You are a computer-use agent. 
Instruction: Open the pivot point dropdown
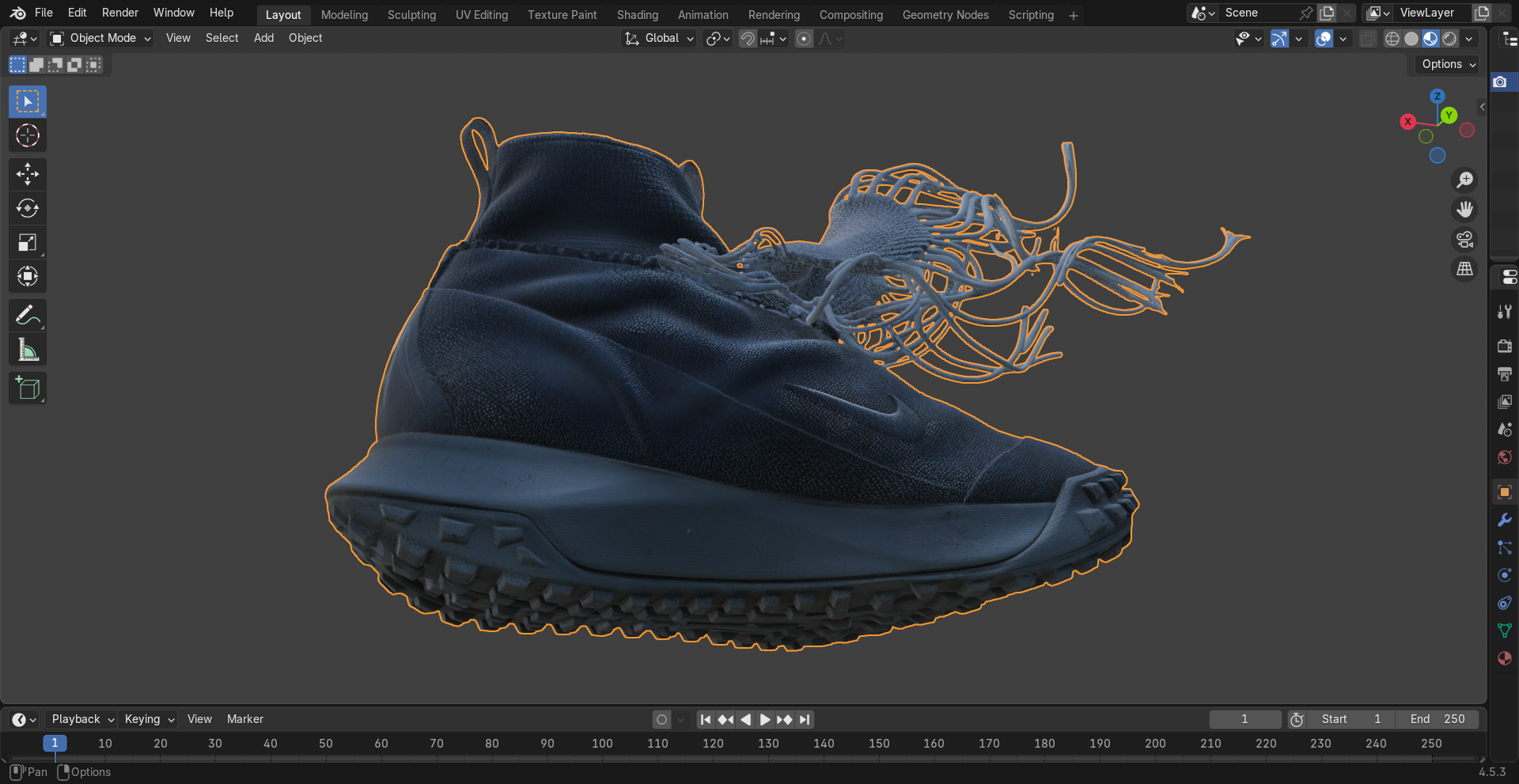pos(718,39)
